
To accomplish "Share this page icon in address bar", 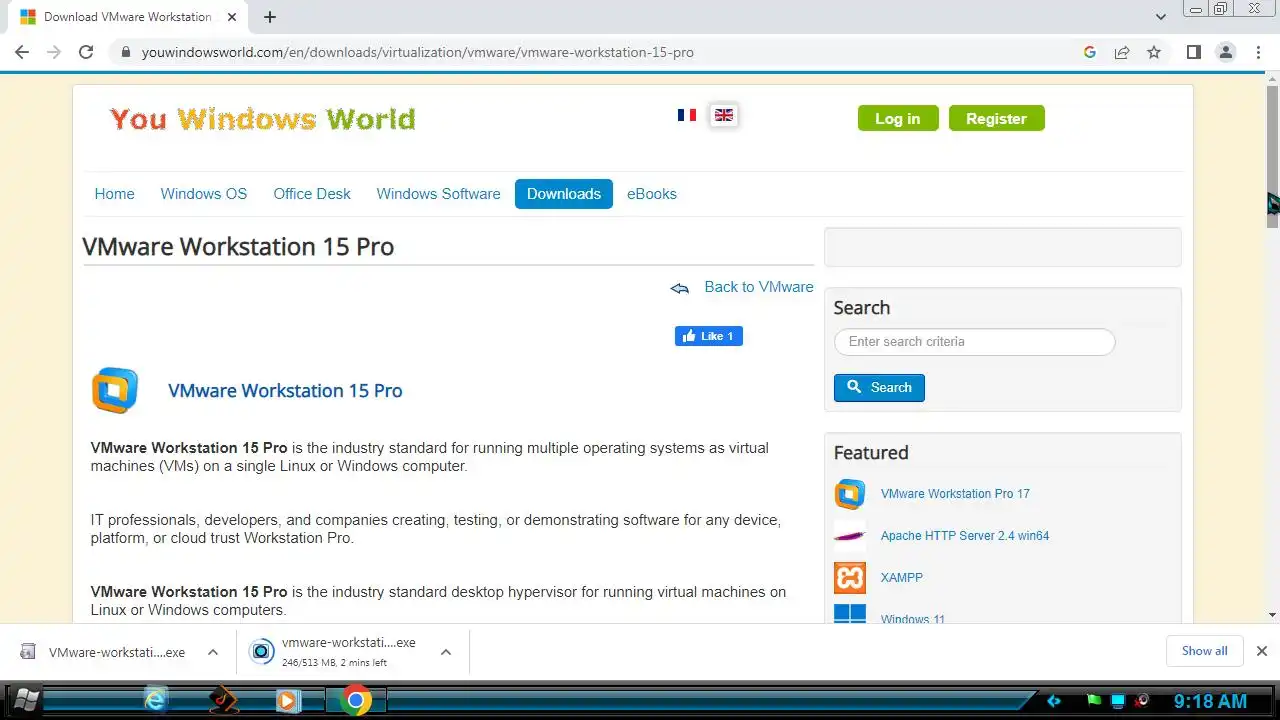I will (1122, 52).
